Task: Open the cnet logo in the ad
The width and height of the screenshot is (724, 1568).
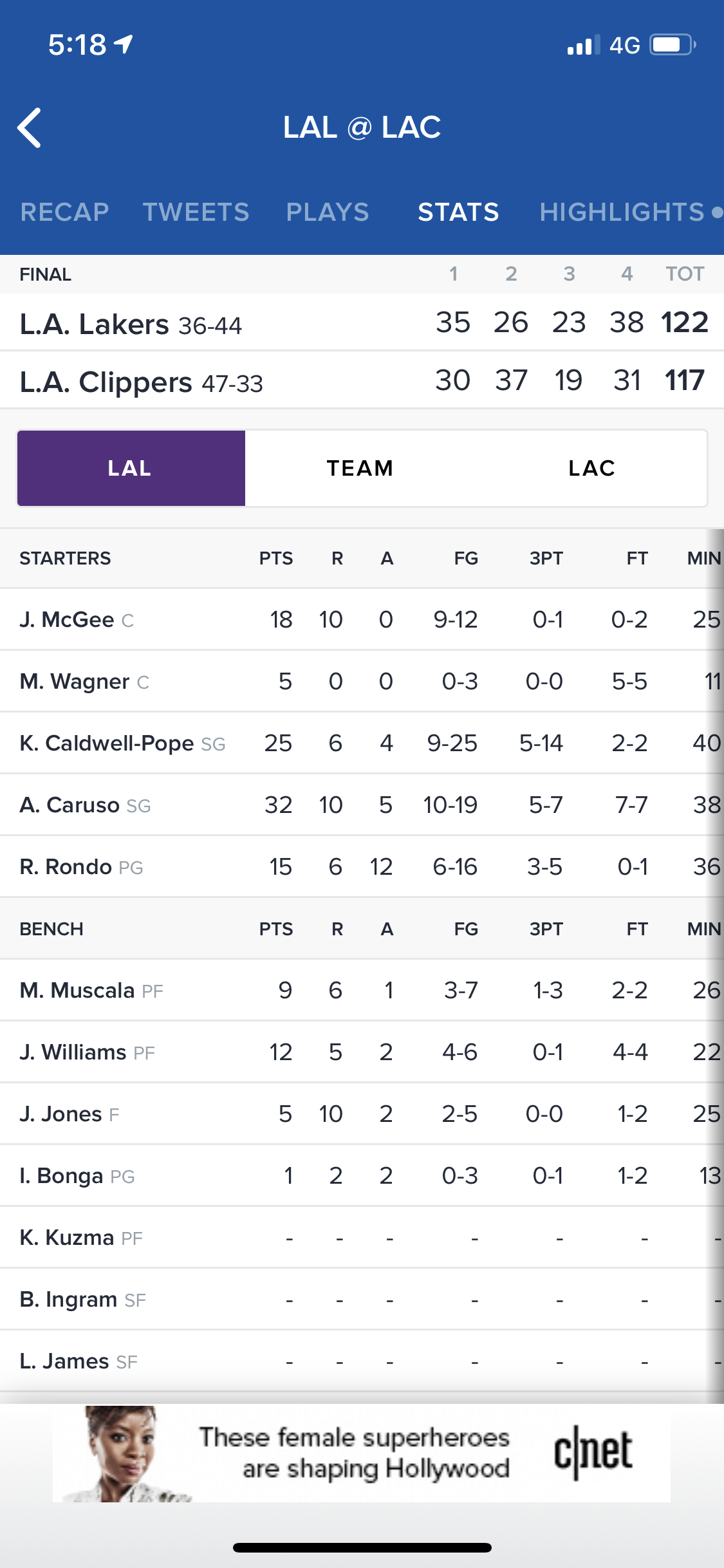Action: click(x=593, y=1453)
